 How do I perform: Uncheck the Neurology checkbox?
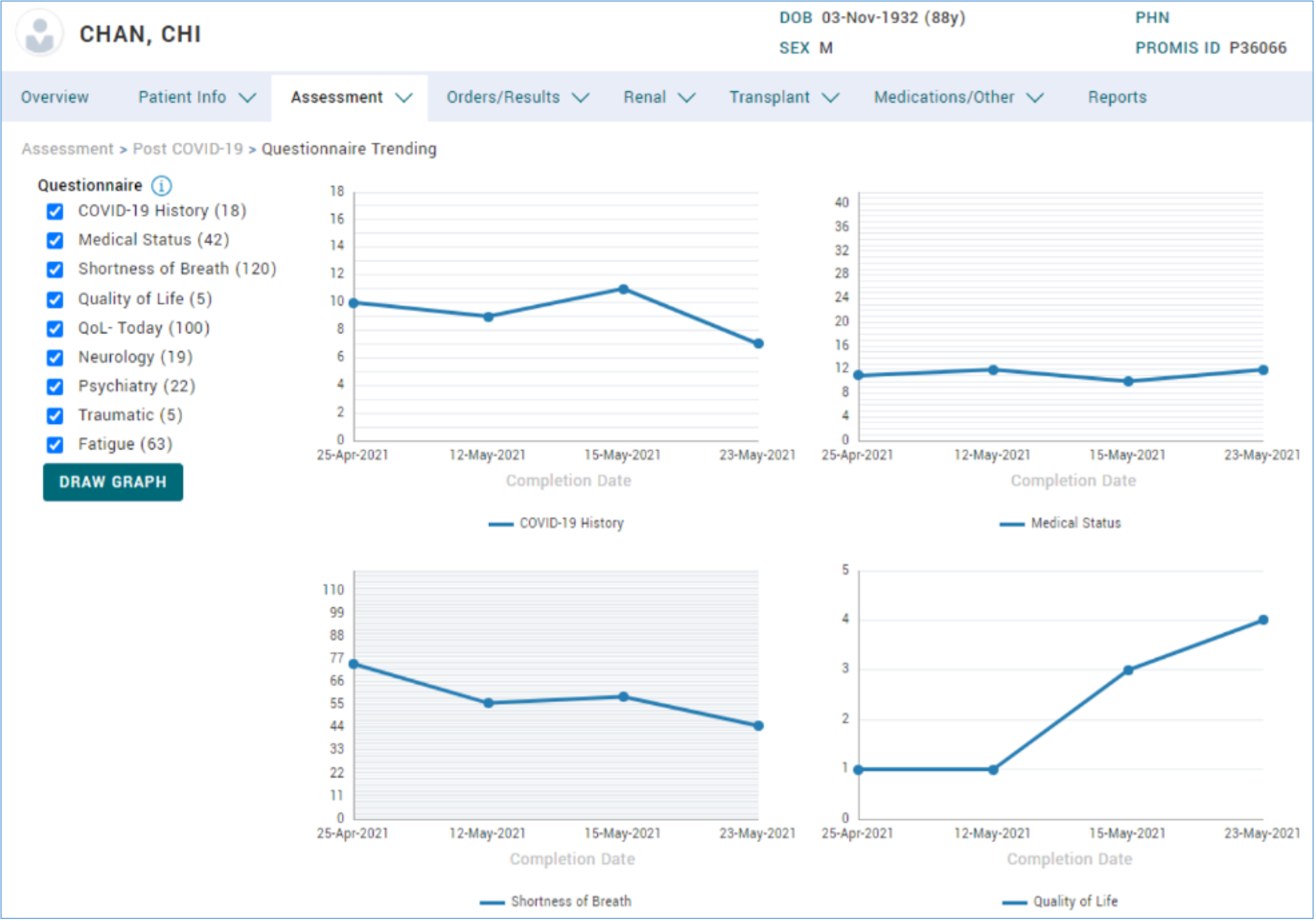point(55,357)
